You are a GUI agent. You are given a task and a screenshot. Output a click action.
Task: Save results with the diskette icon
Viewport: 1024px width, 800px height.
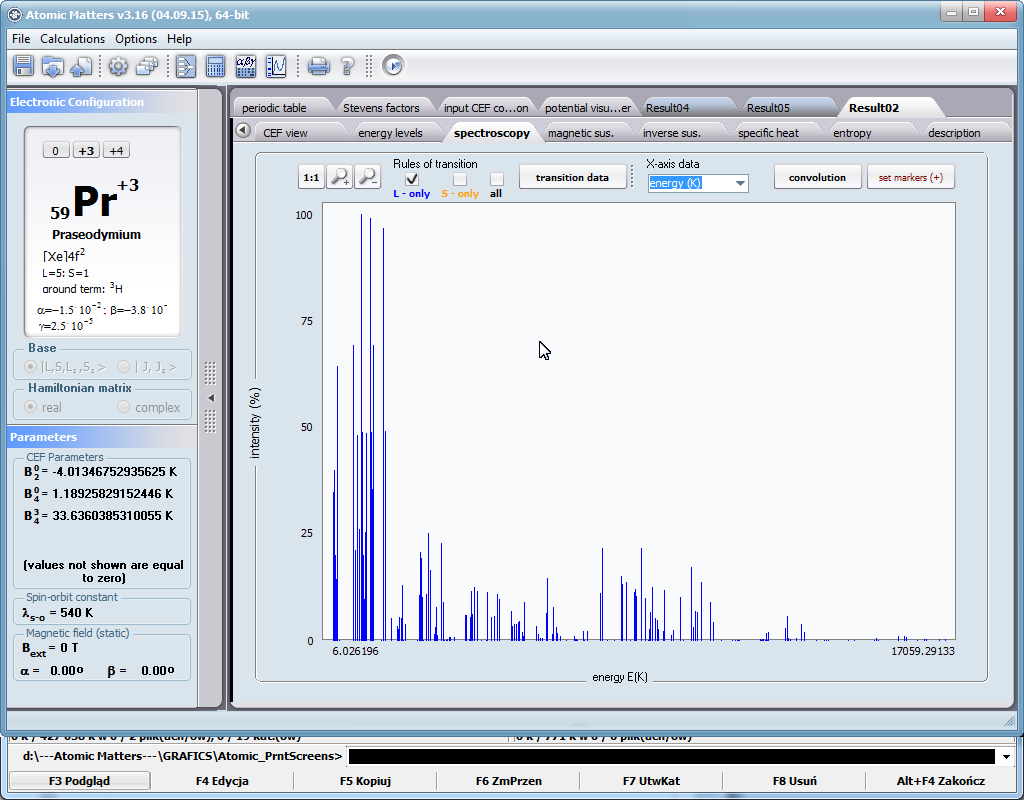[22, 66]
